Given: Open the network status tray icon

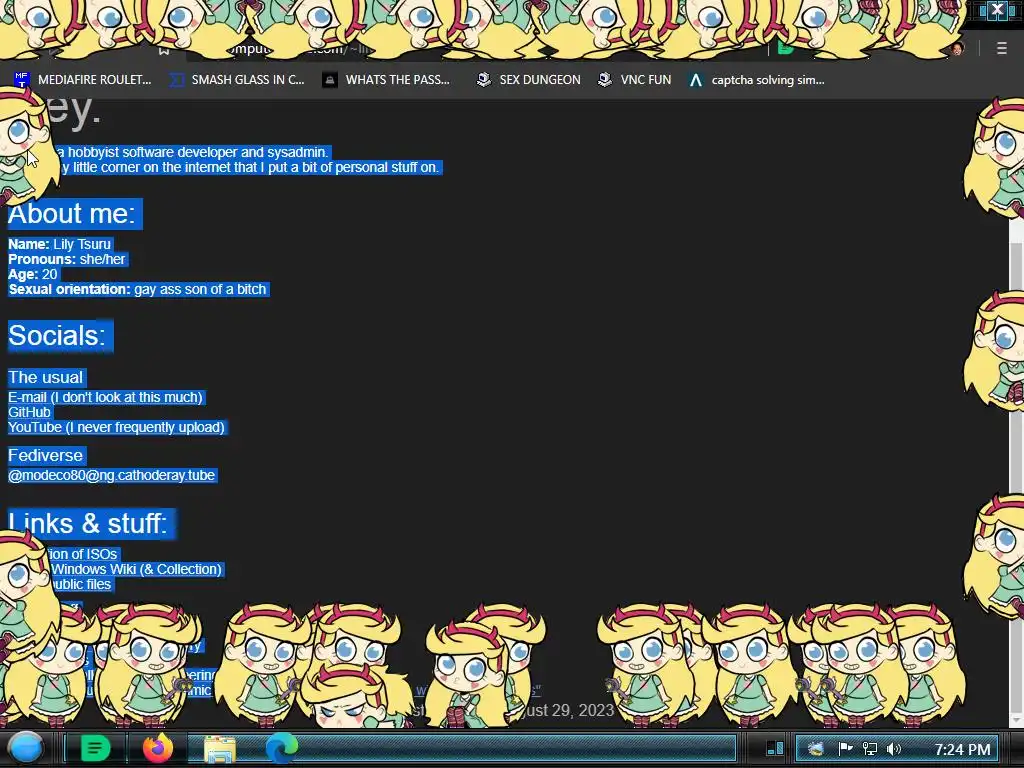Looking at the screenshot, I should (870, 748).
